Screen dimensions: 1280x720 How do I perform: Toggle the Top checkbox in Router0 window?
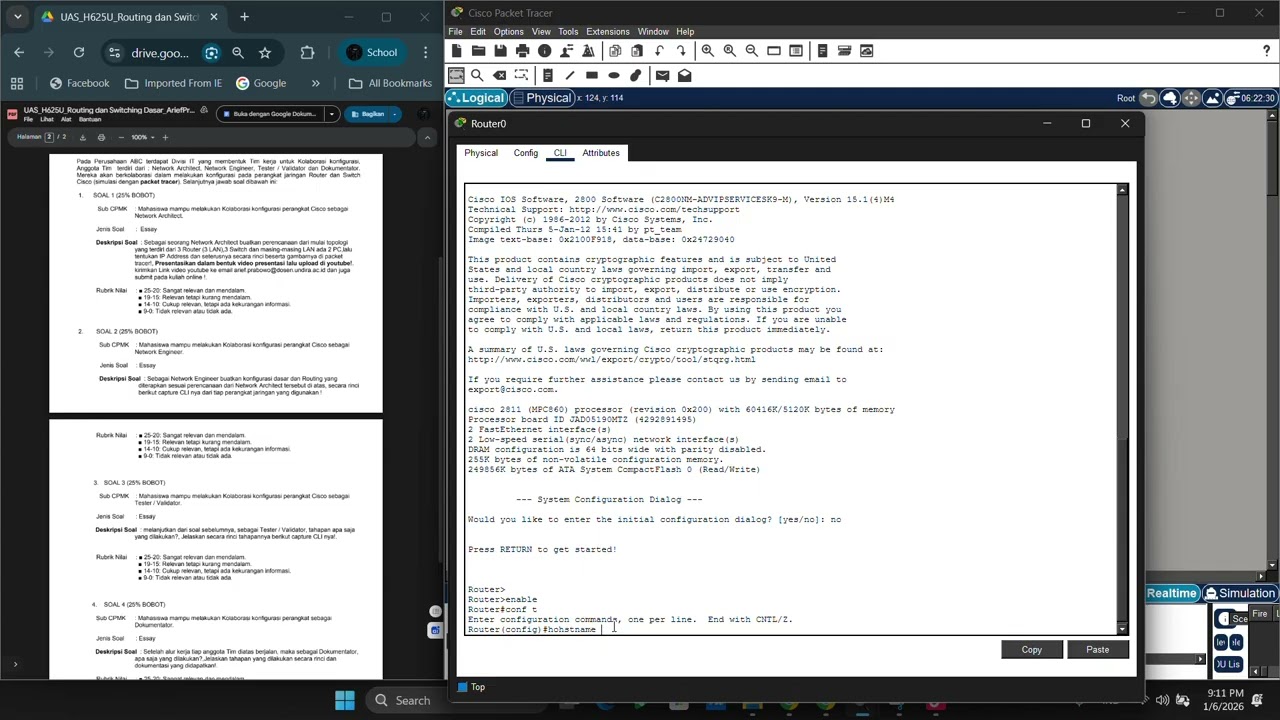(x=462, y=687)
